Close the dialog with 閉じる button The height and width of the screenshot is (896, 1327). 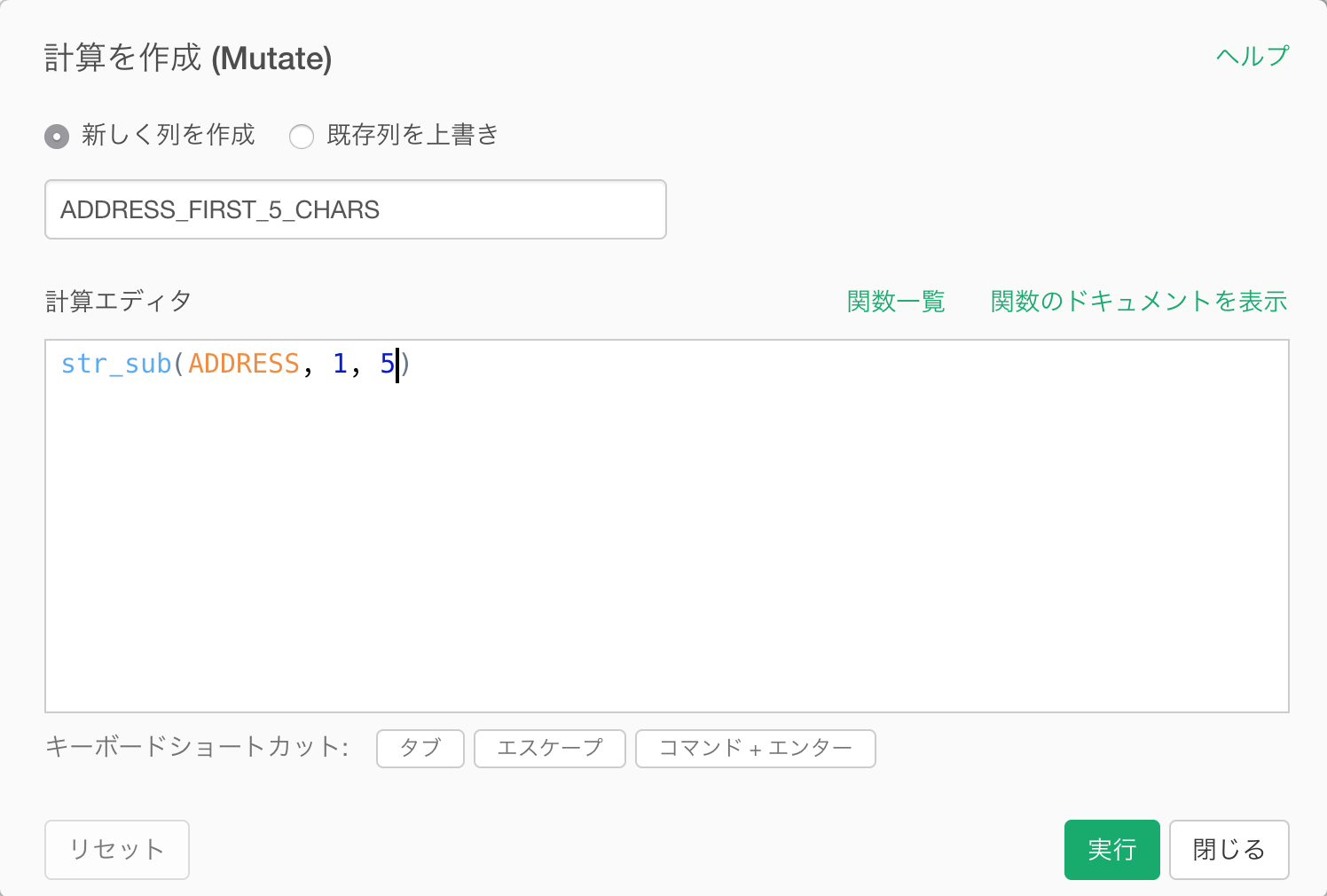point(1229,850)
